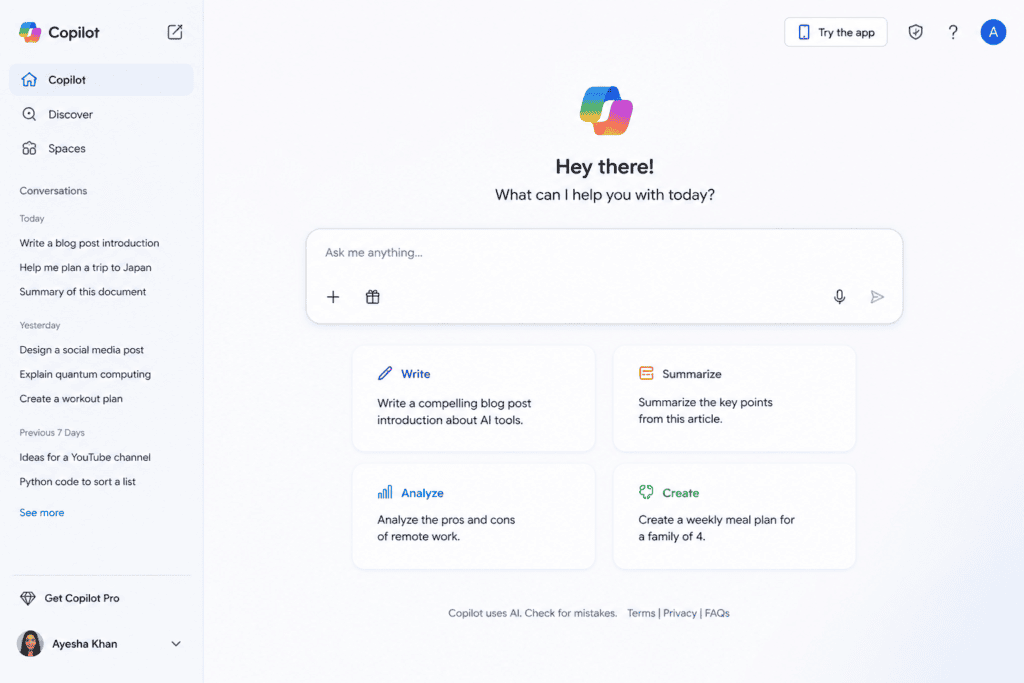
Task: Open the FAQs link in footer
Action: click(x=717, y=613)
